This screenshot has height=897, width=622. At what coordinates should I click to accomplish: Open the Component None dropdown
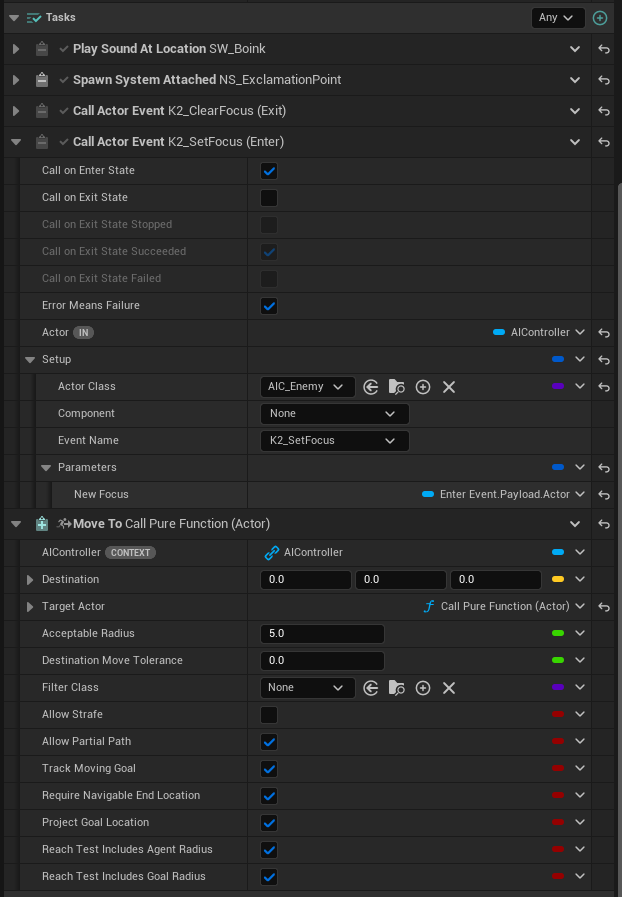(x=335, y=414)
